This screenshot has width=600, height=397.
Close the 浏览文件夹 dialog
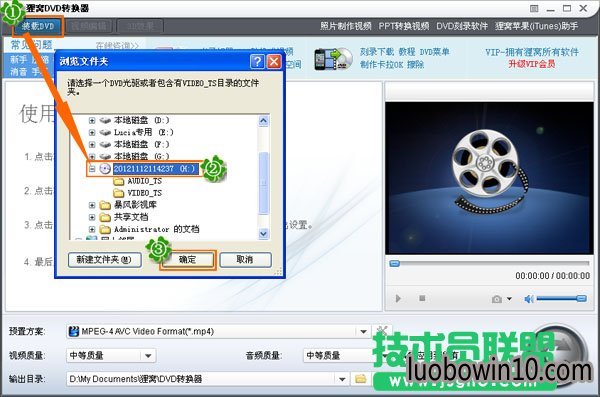point(274,61)
